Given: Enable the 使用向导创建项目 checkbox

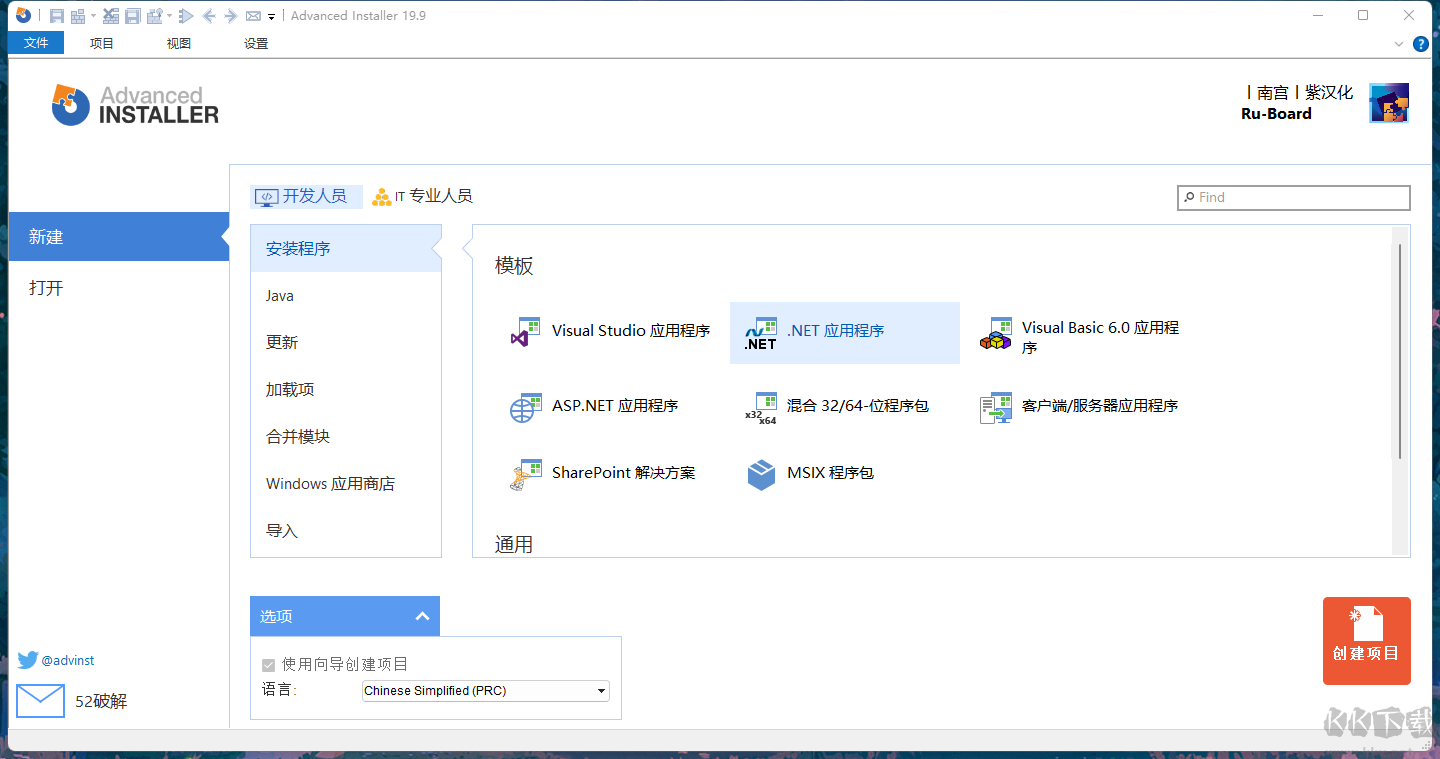Looking at the screenshot, I should 268,664.
